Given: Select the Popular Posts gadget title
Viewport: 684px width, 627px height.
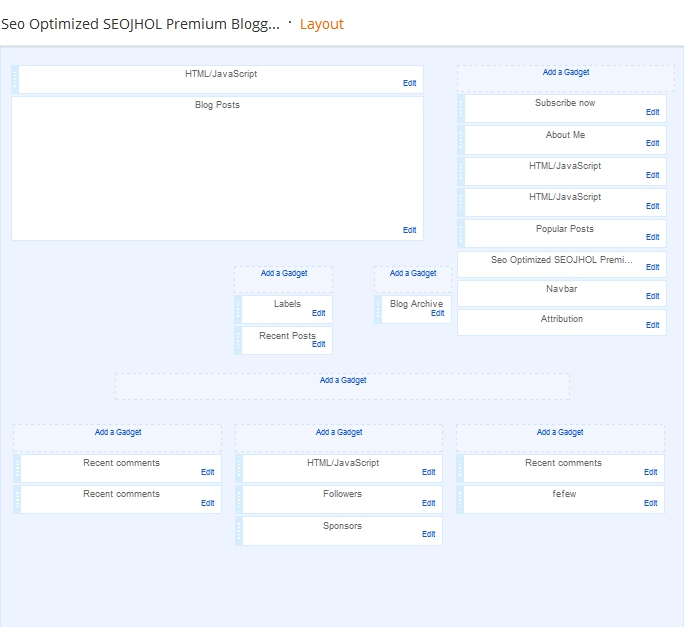Looking at the screenshot, I should (x=564, y=229).
